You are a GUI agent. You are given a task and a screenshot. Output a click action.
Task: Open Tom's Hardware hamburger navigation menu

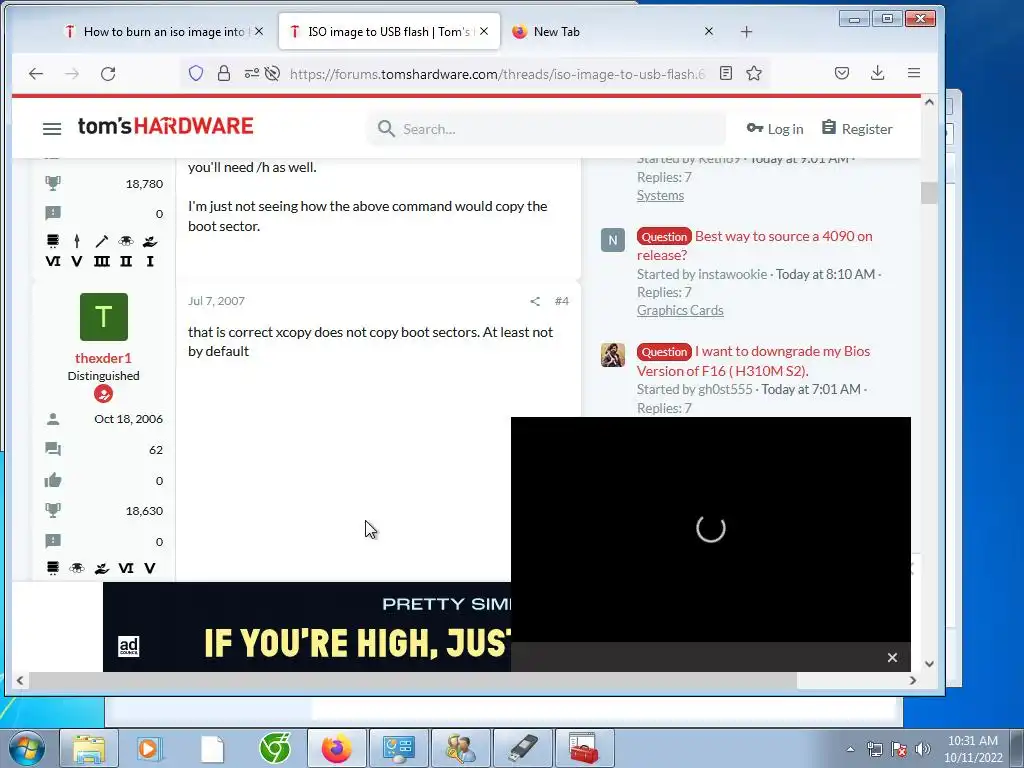pyautogui.click(x=52, y=129)
